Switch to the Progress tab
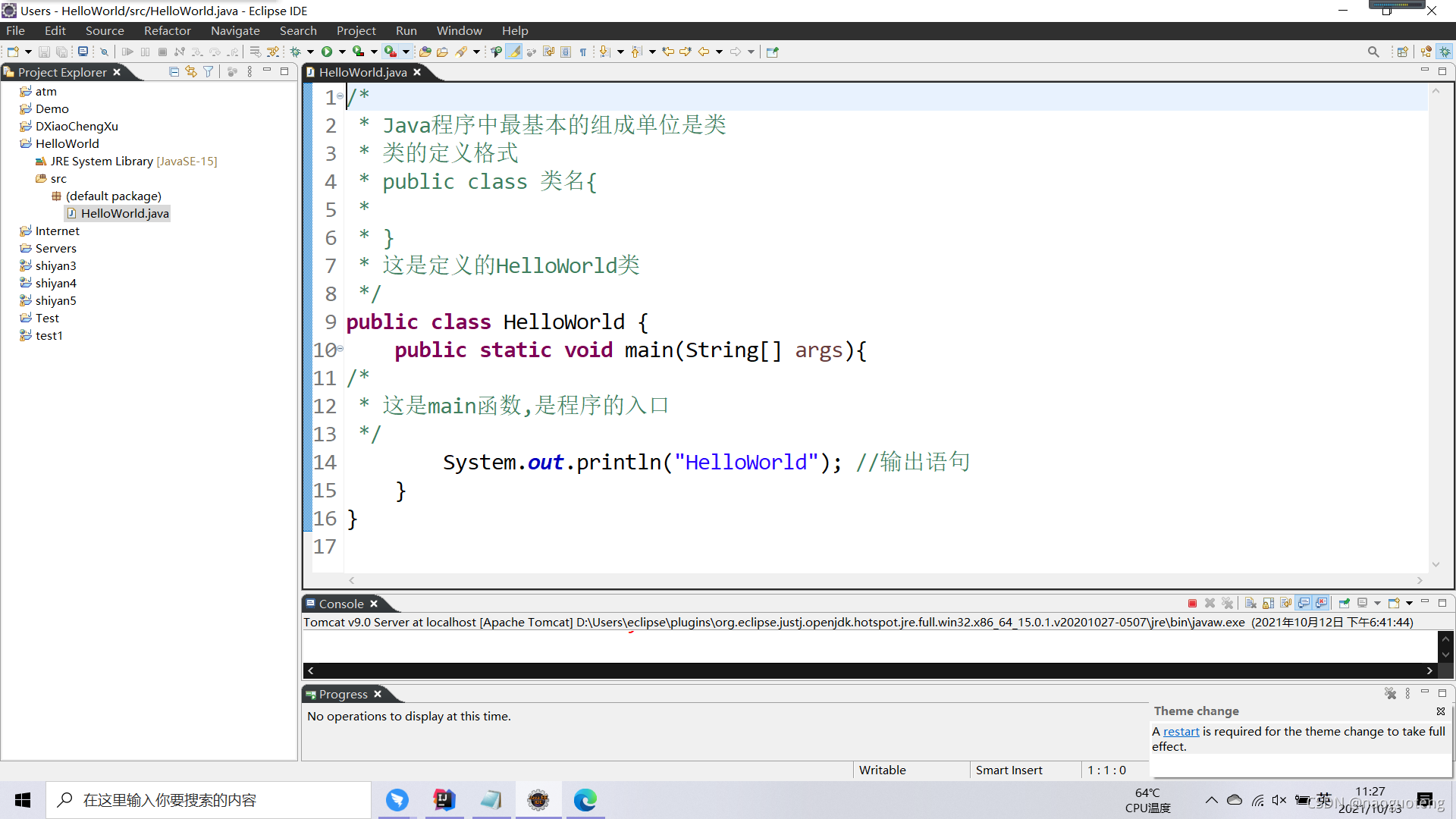 click(343, 694)
